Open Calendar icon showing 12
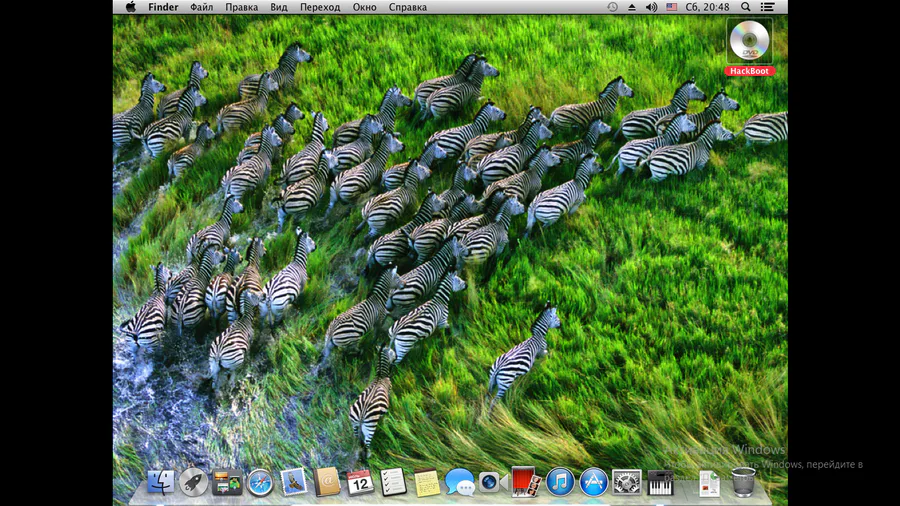 point(360,482)
